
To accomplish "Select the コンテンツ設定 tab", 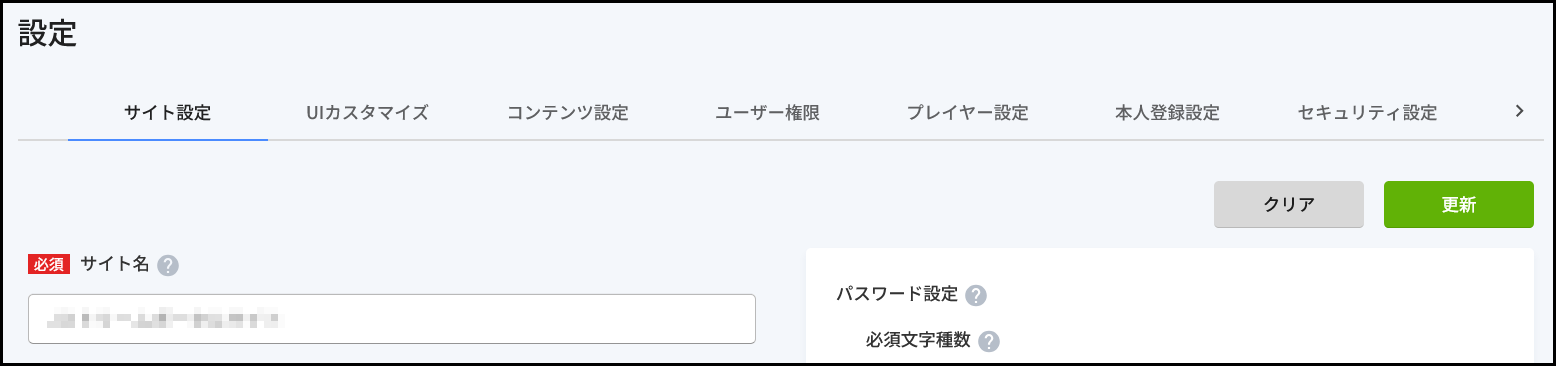I will coord(568,113).
